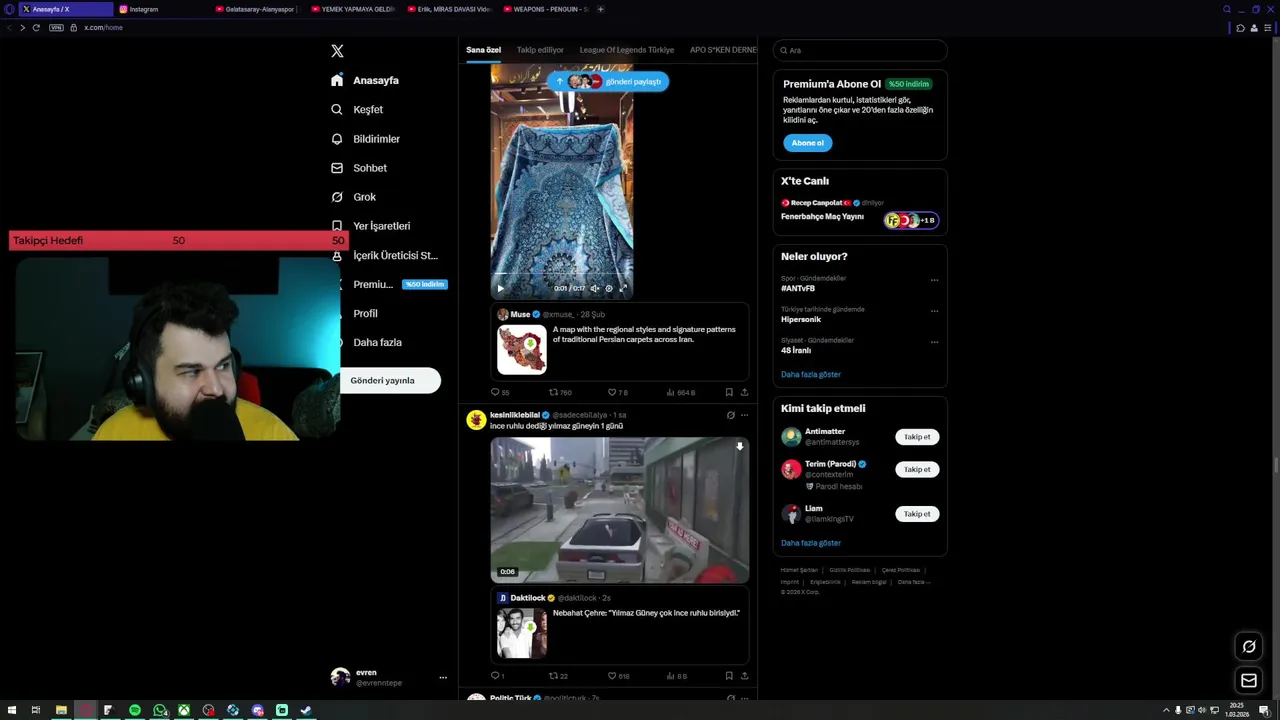This screenshot has height=720, width=1280.
Task: Expand Daha fazla göster under Kimi takip etmeli
Action: pos(811,543)
